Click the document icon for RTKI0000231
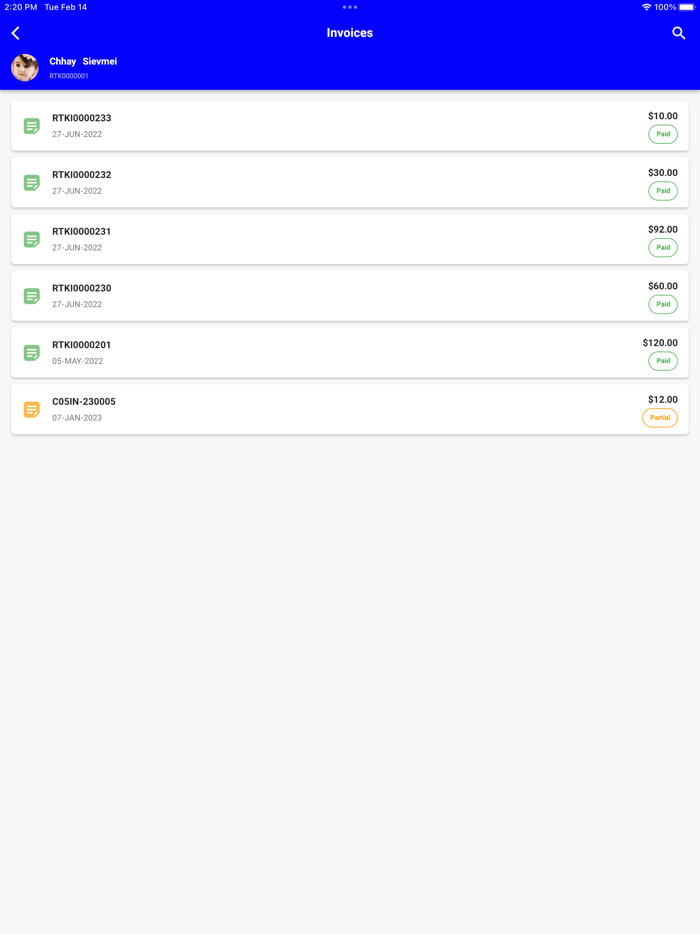The height and width of the screenshot is (934, 700). (x=31, y=238)
